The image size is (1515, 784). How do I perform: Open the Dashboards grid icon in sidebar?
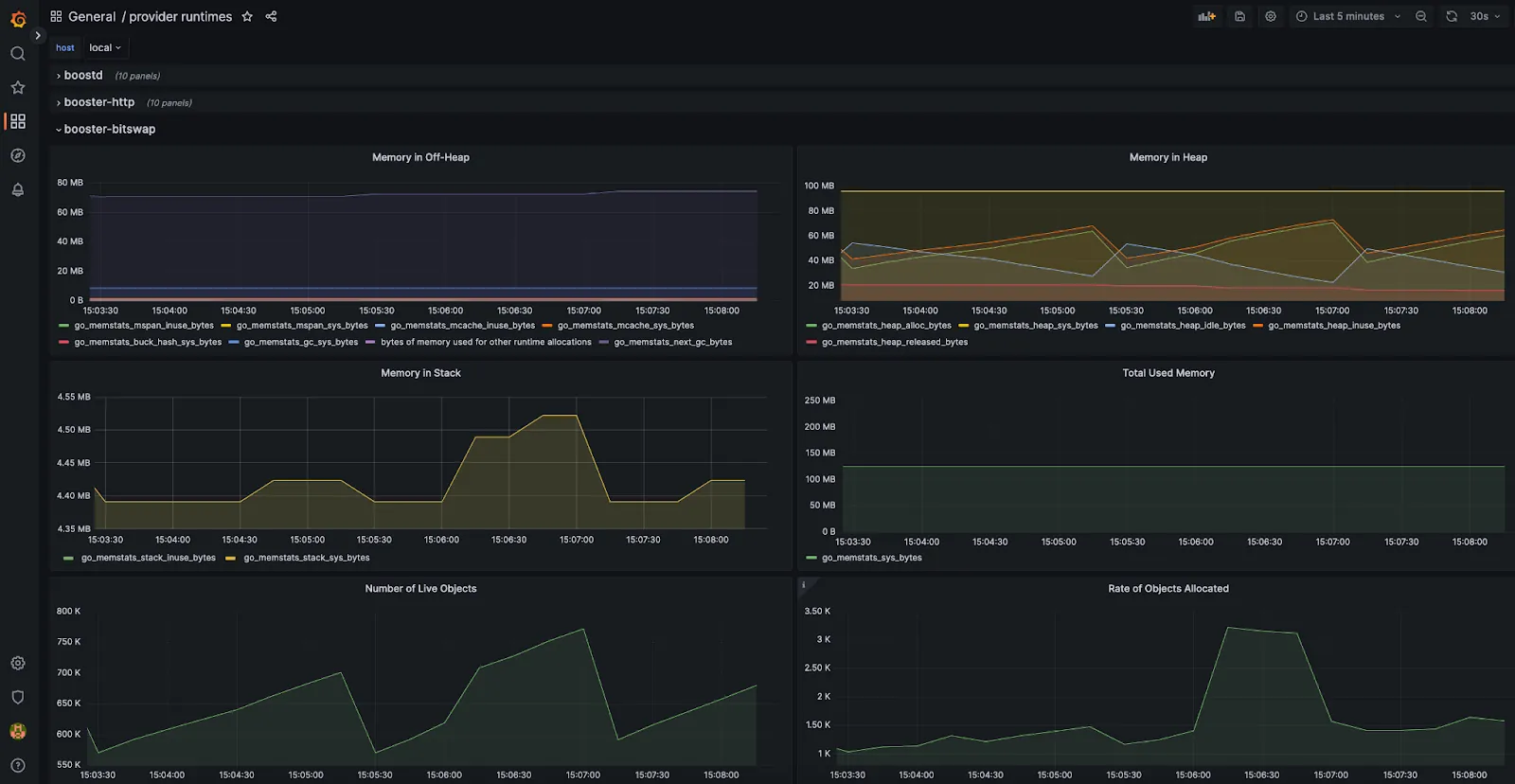pyautogui.click(x=18, y=121)
